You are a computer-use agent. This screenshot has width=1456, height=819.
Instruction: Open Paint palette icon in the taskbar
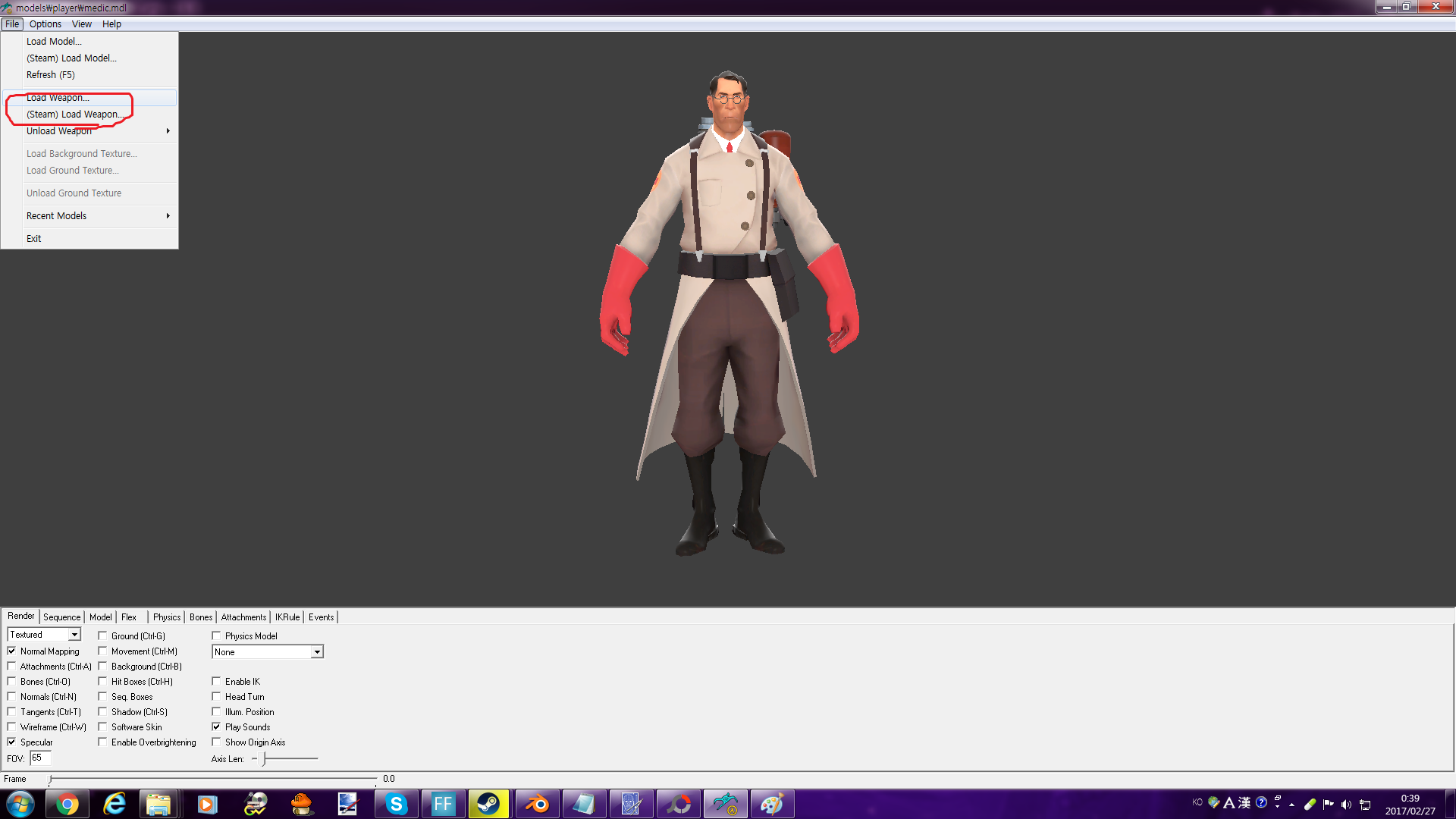(x=772, y=804)
